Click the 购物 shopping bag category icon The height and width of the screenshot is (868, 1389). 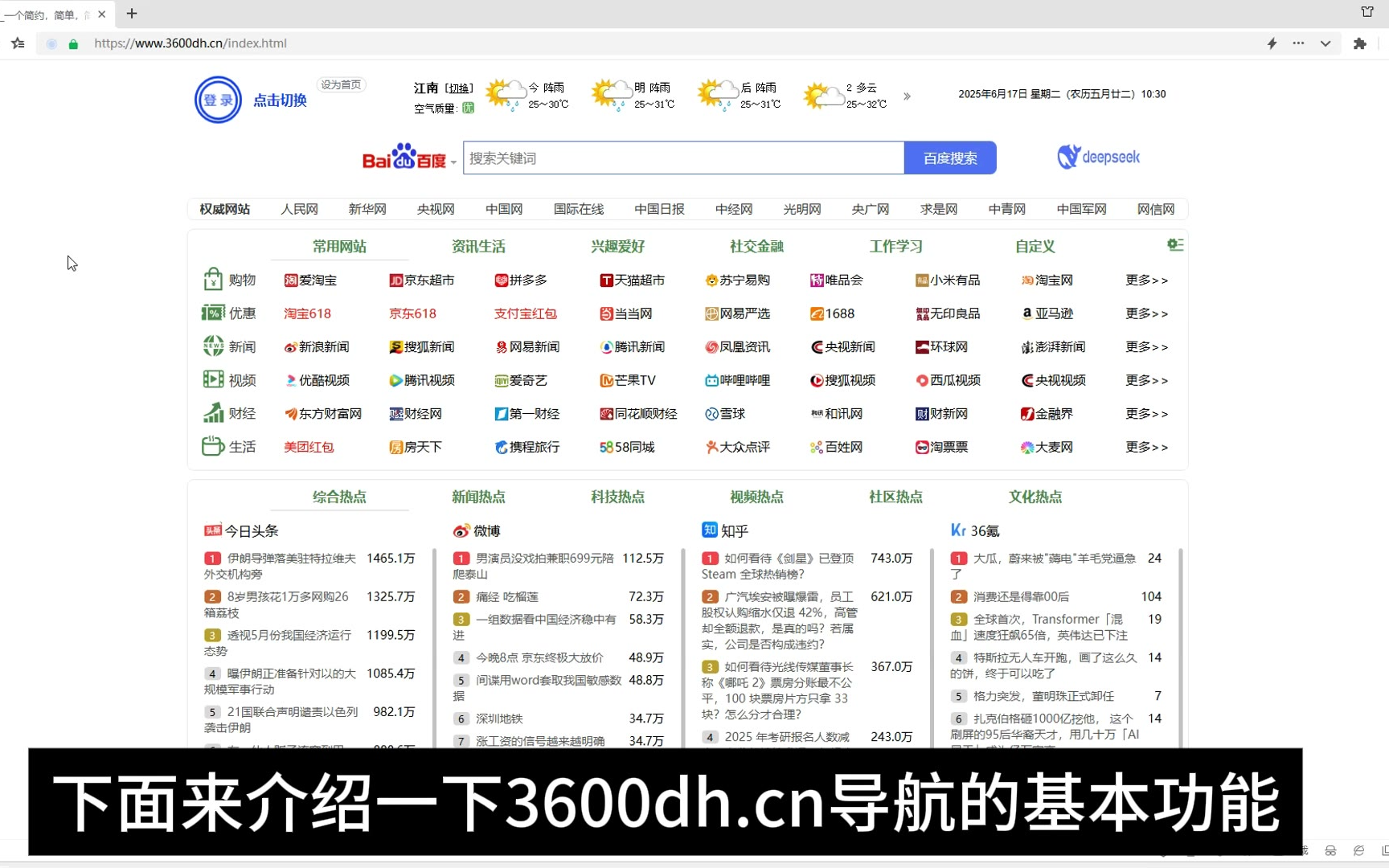[x=212, y=279]
